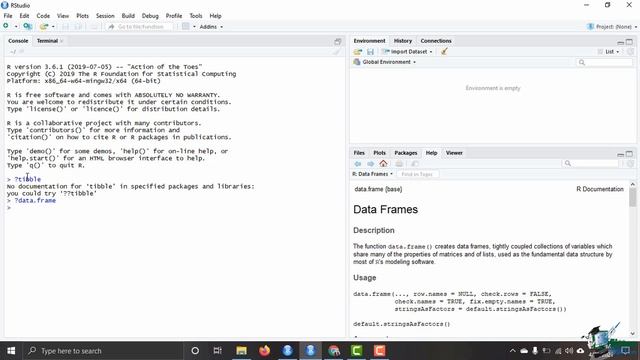Open the Addins dropdown
640x360 pixels.
tap(211, 27)
